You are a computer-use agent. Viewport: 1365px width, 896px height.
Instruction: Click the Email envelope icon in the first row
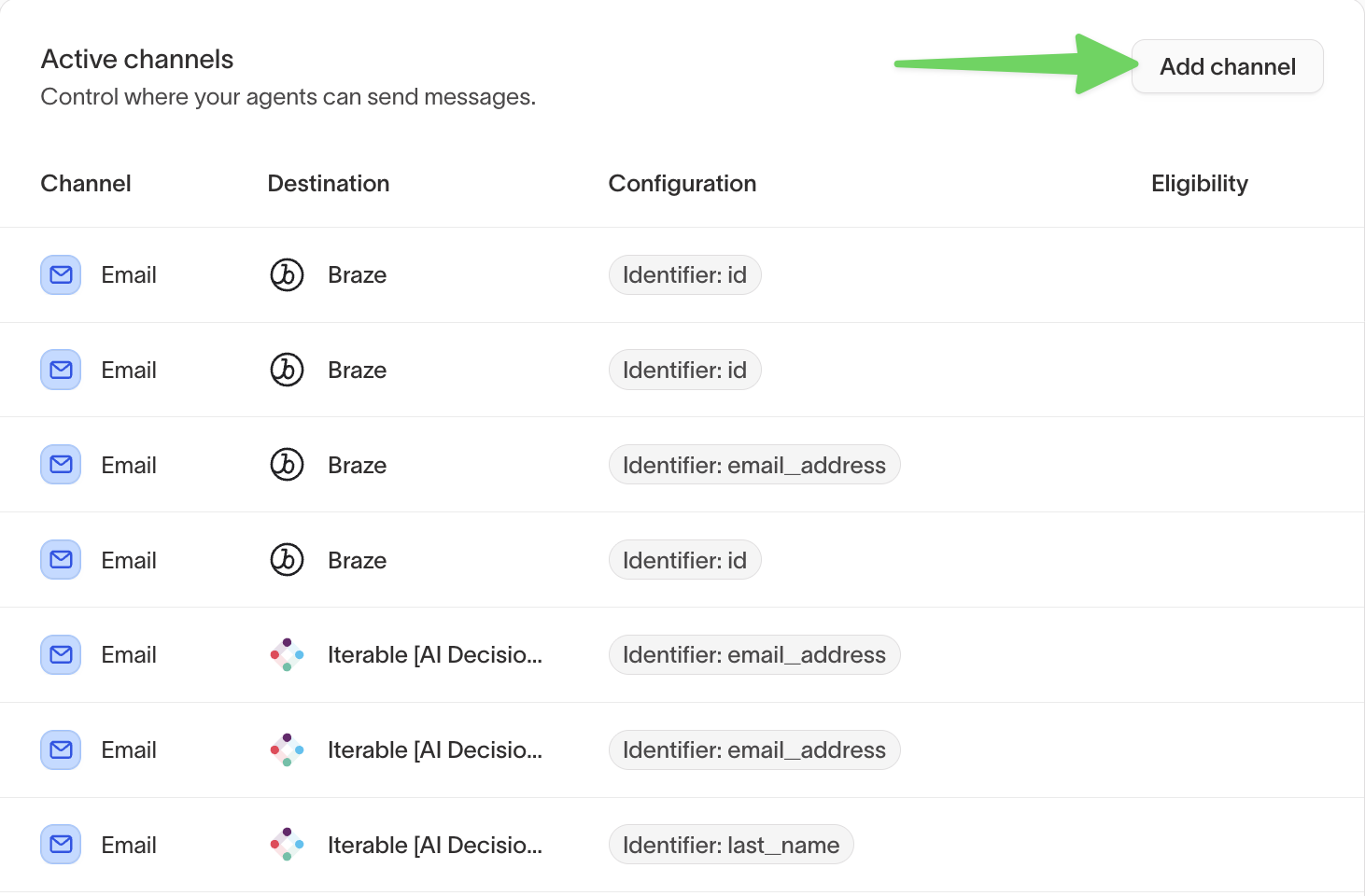click(60, 274)
